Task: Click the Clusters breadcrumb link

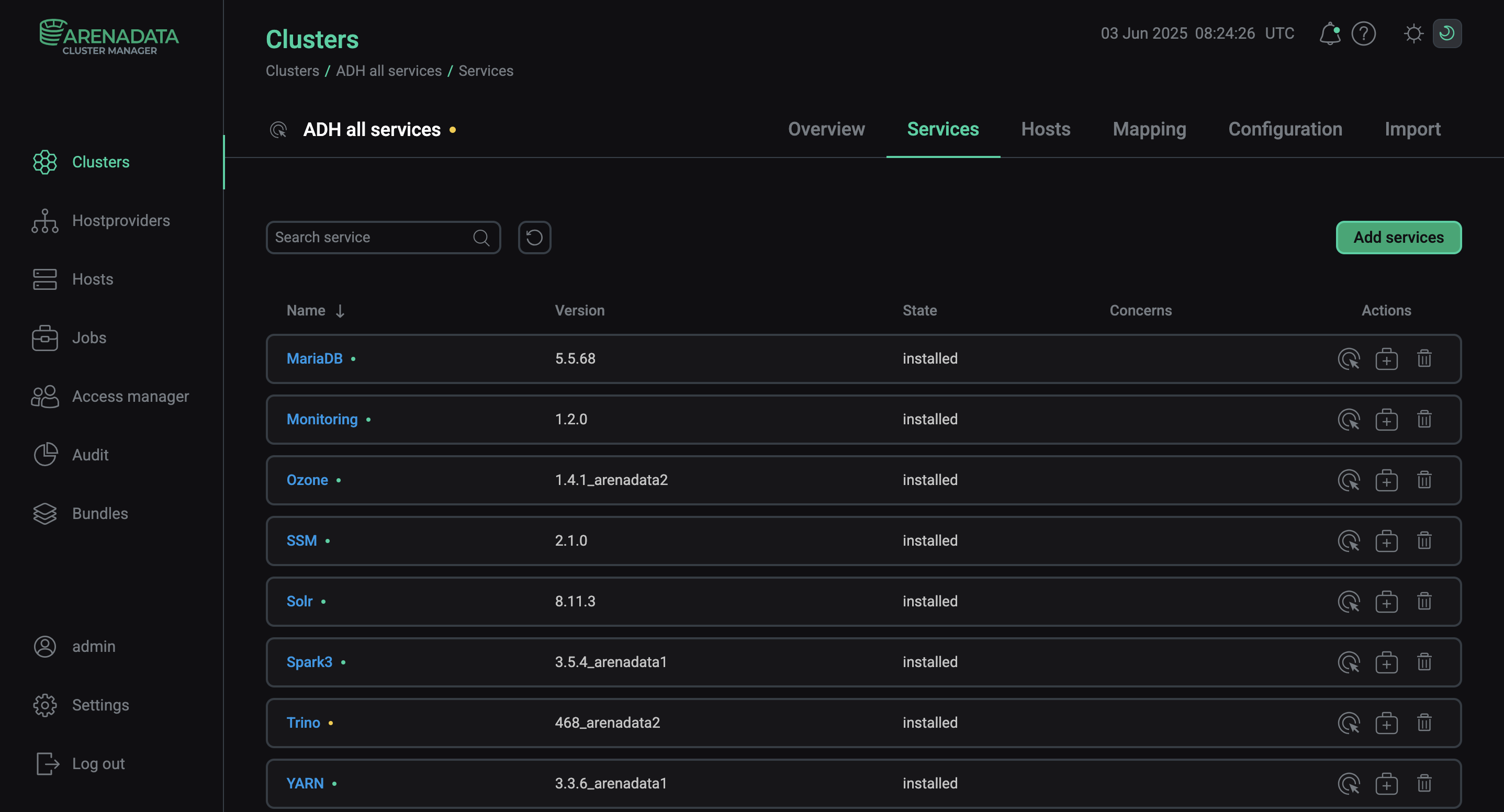Action: tap(292, 71)
